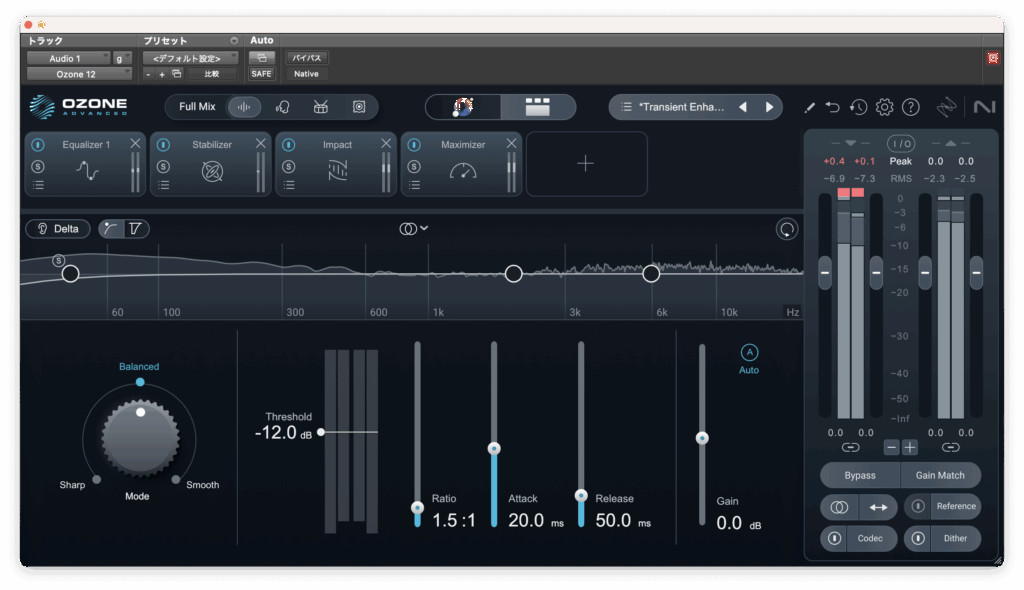Toggle Equalizer 1 module power button

(38, 145)
